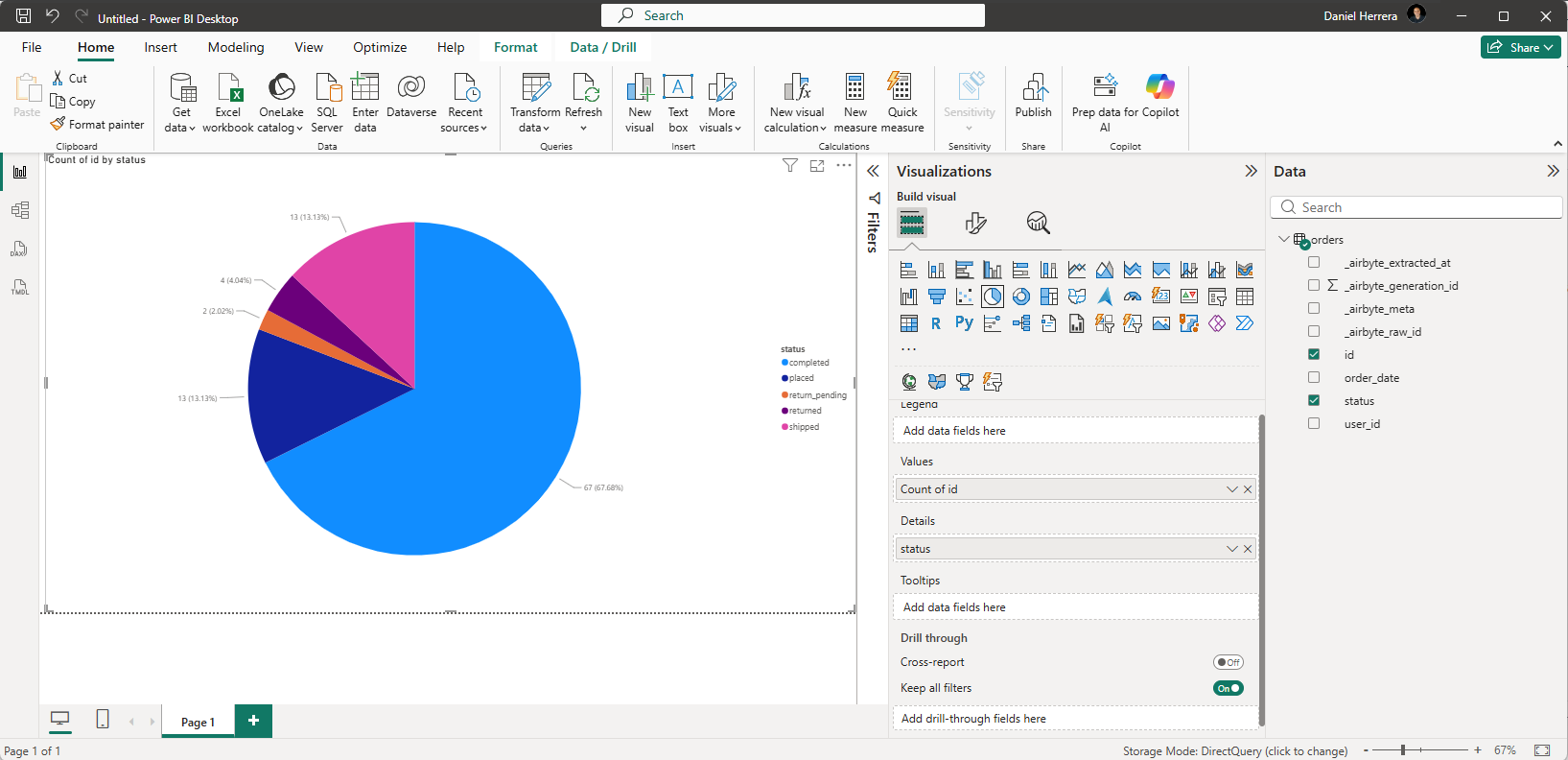Collapse the orders table tree
The image size is (1568, 760).
(x=1283, y=239)
